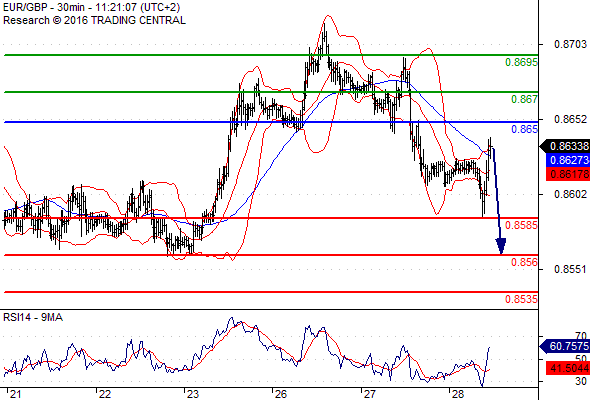Click the date label 26 on the time axis
The width and height of the screenshot is (590, 400).
281,394
